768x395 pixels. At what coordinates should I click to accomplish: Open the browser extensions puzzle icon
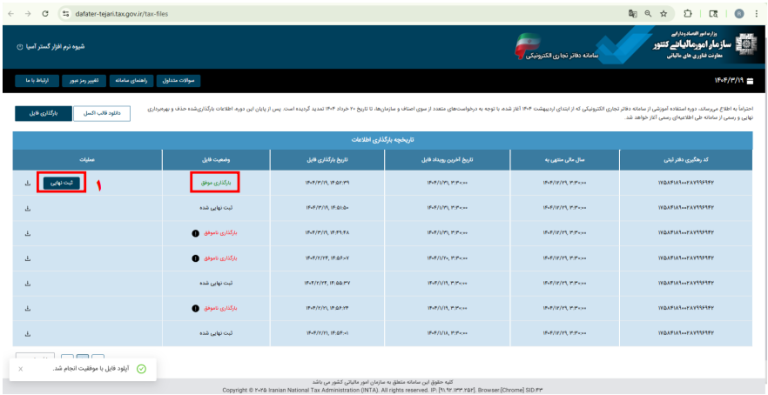click(x=688, y=14)
